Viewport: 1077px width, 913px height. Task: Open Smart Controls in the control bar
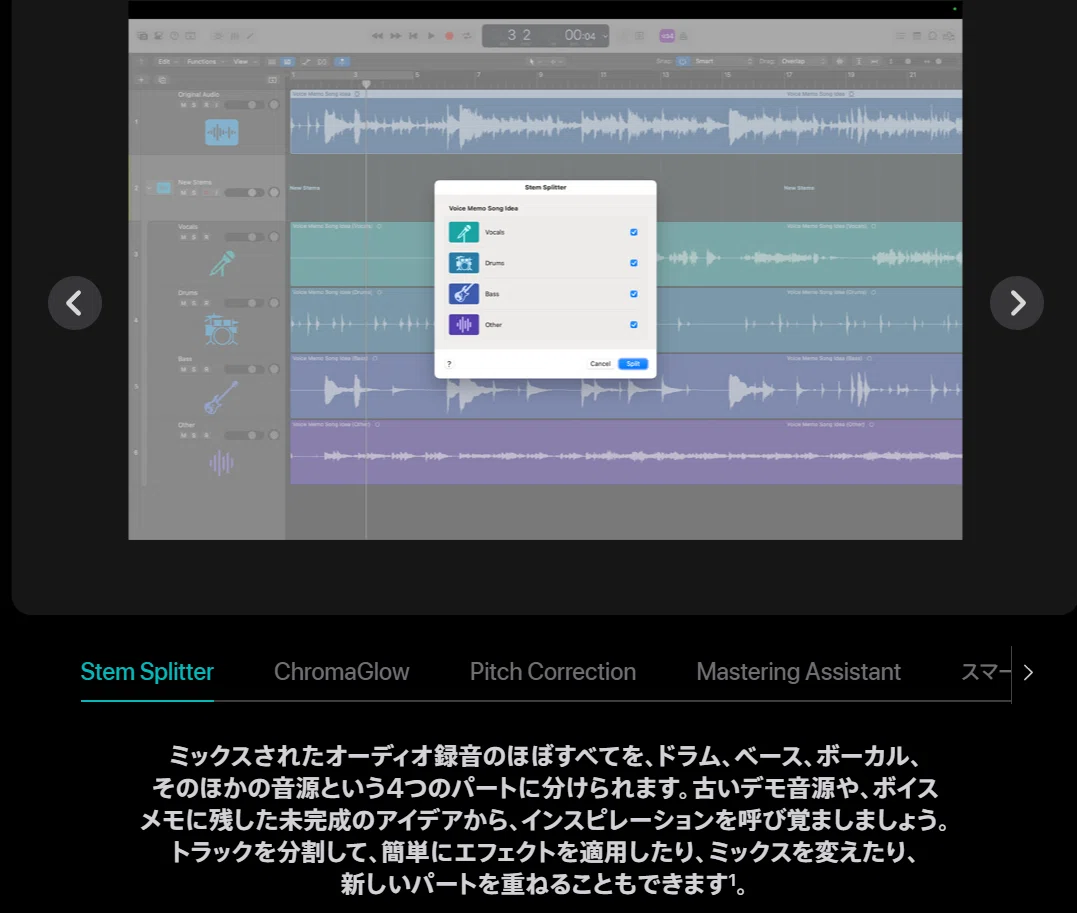tap(218, 36)
